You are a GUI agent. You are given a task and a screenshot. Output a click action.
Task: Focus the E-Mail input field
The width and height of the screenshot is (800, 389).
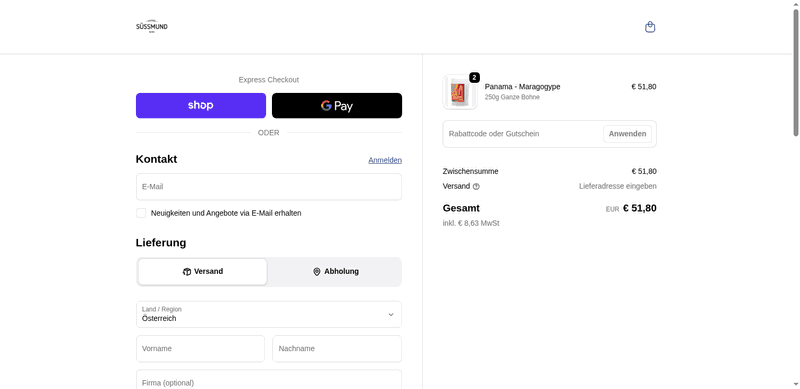pyautogui.click(x=269, y=187)
